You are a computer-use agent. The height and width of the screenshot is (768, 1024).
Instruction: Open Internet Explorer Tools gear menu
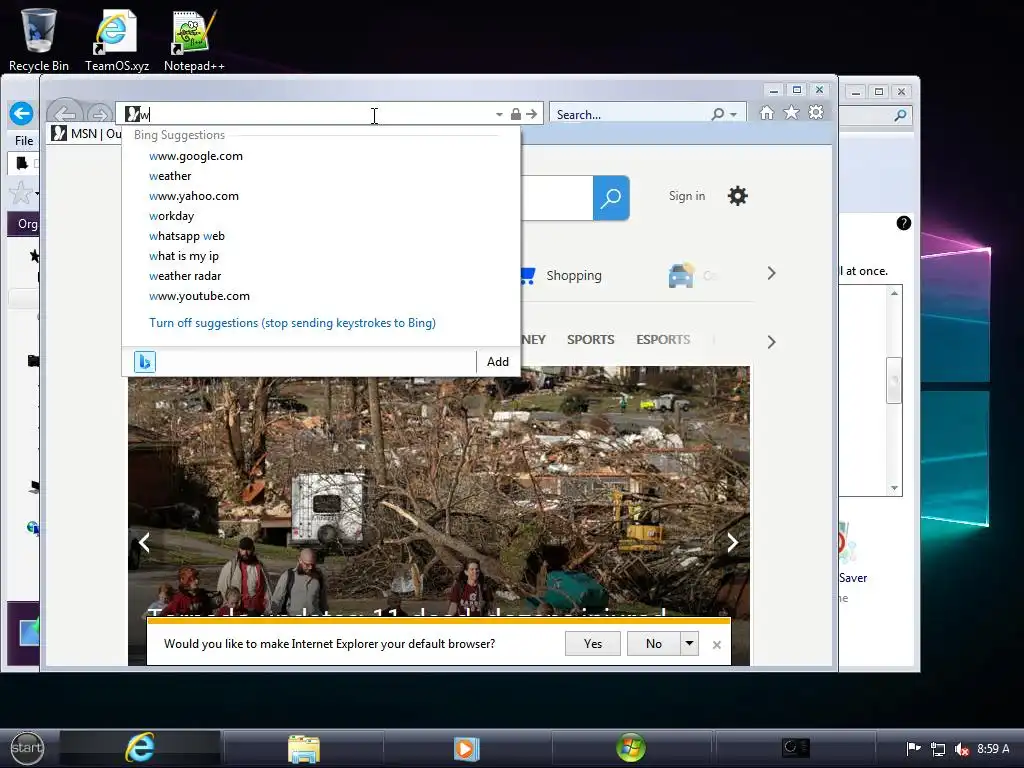[816, 113]
